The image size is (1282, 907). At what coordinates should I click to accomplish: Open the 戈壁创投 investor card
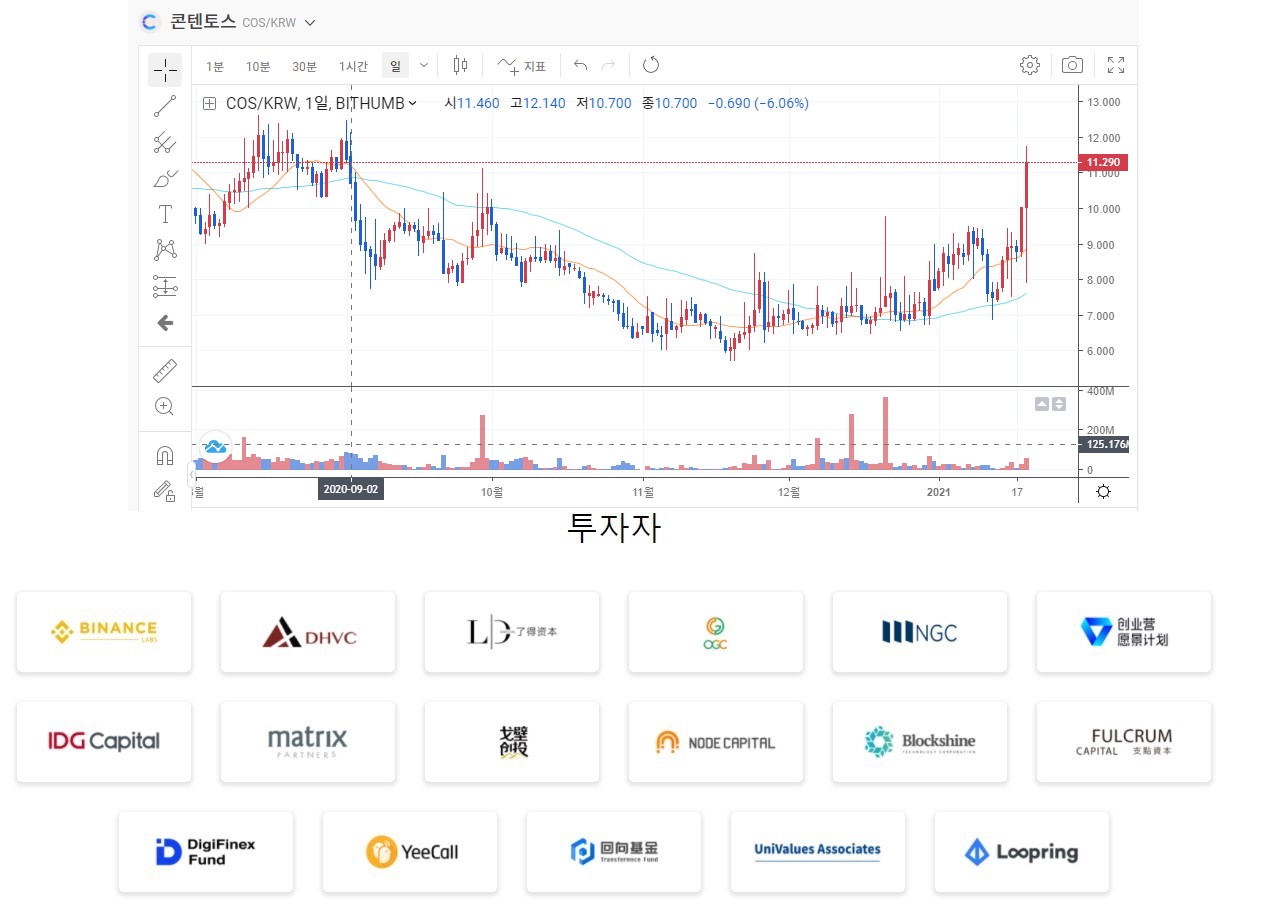(512, 742)
